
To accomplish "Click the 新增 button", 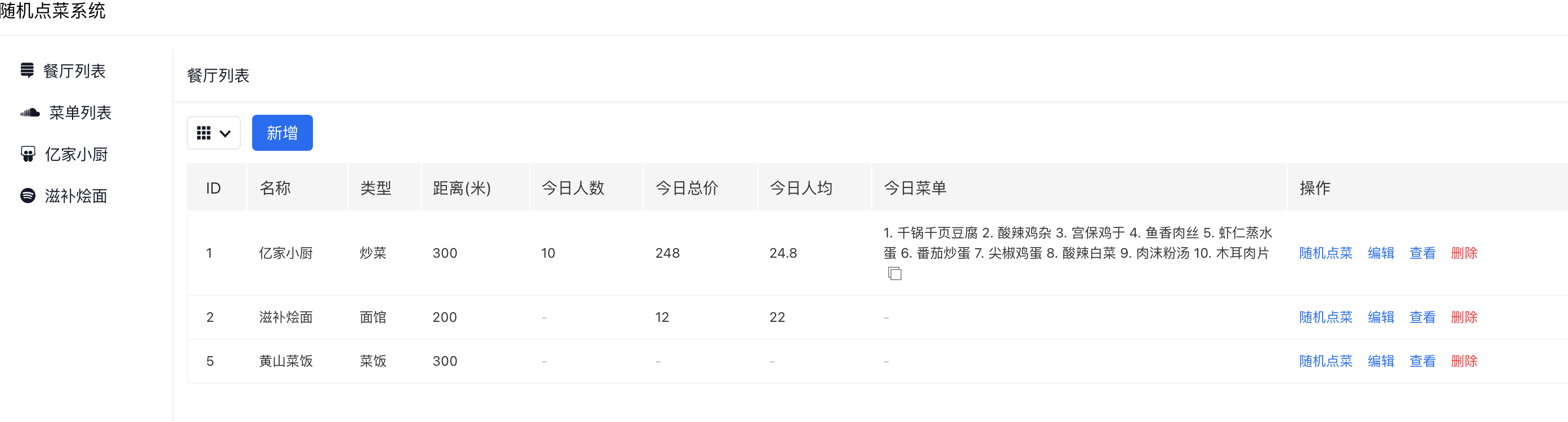I will pos(282,133).
